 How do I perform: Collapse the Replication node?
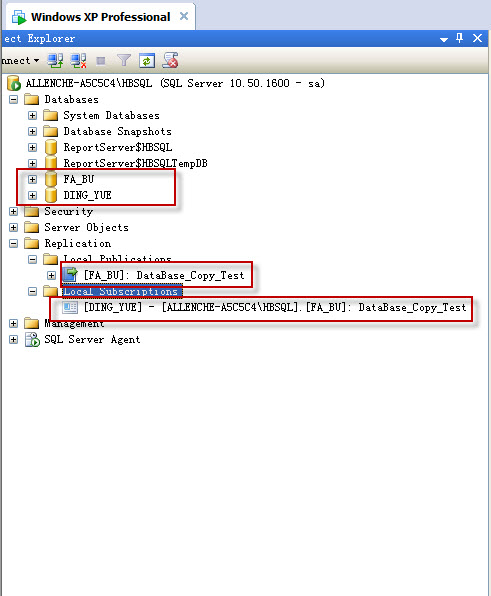click(x=14, y=243)
